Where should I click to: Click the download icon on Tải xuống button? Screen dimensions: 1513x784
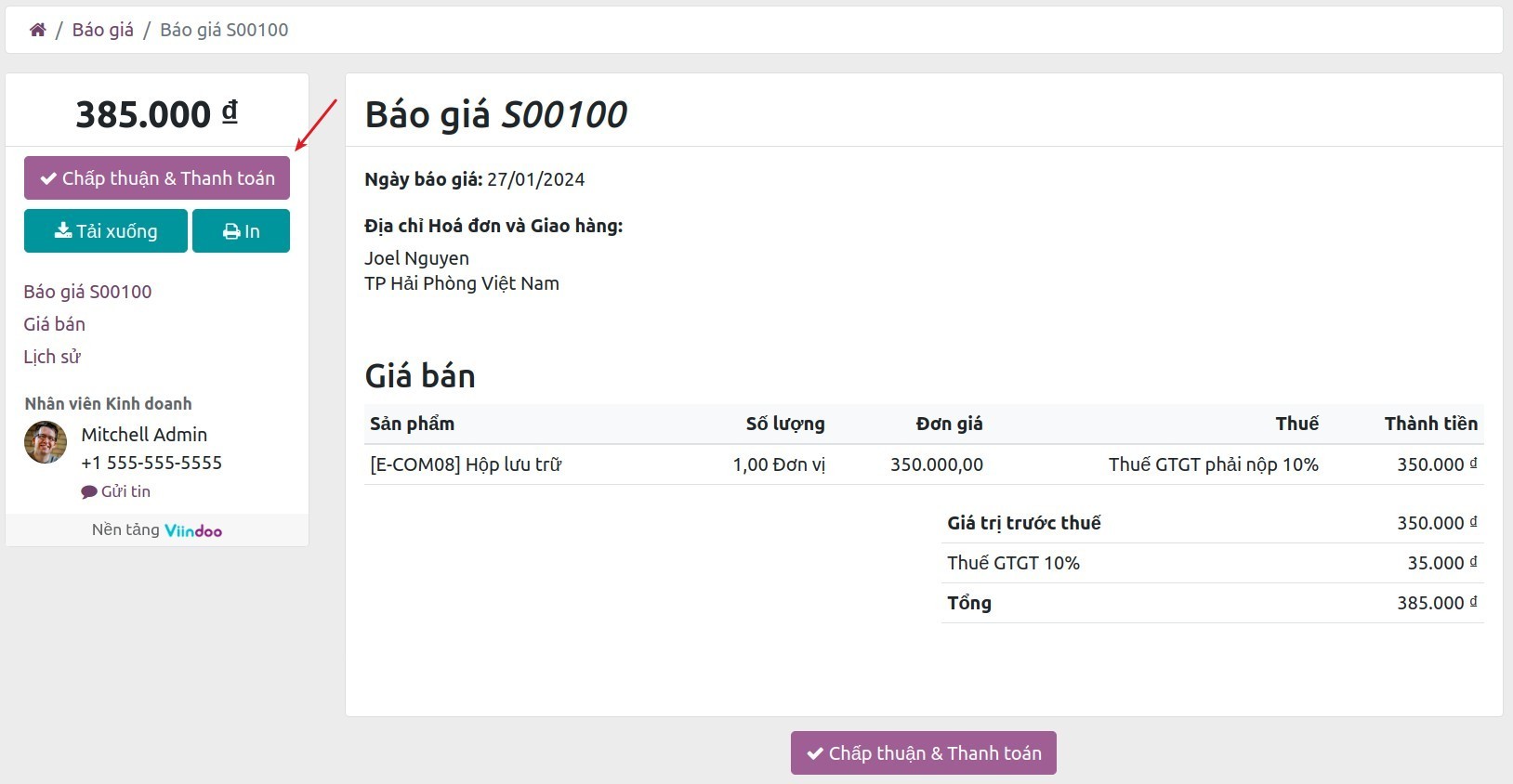62,230
